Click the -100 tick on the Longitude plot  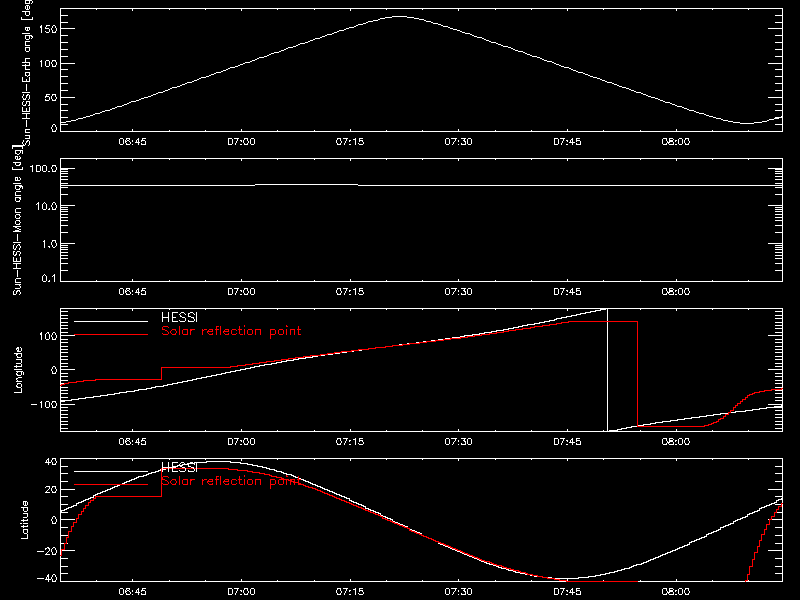[44, 404]
